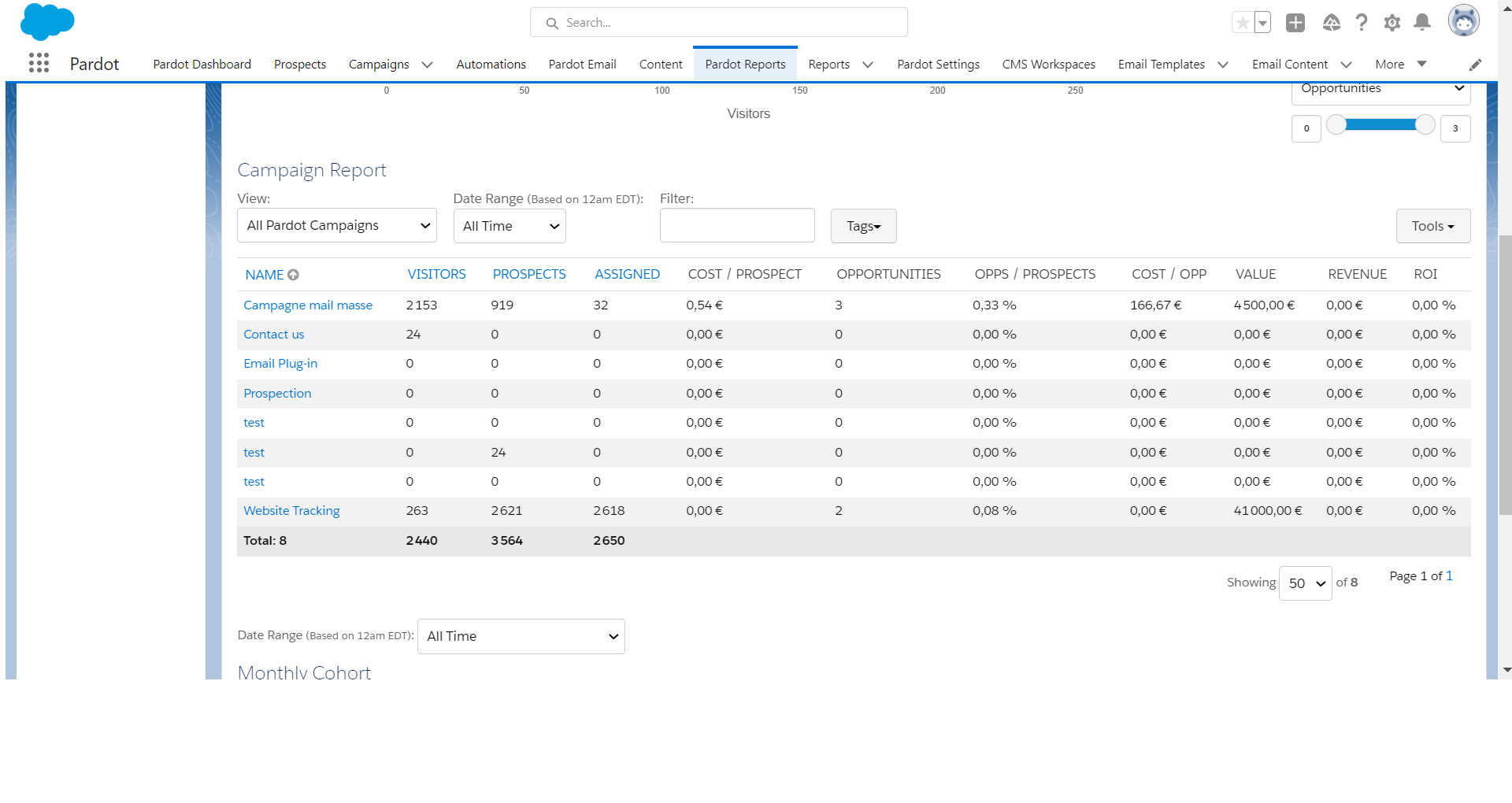Open the Campaign Report date range dropdown
1512x803 pixels.
pyautogui.click(x=510, y=227)
